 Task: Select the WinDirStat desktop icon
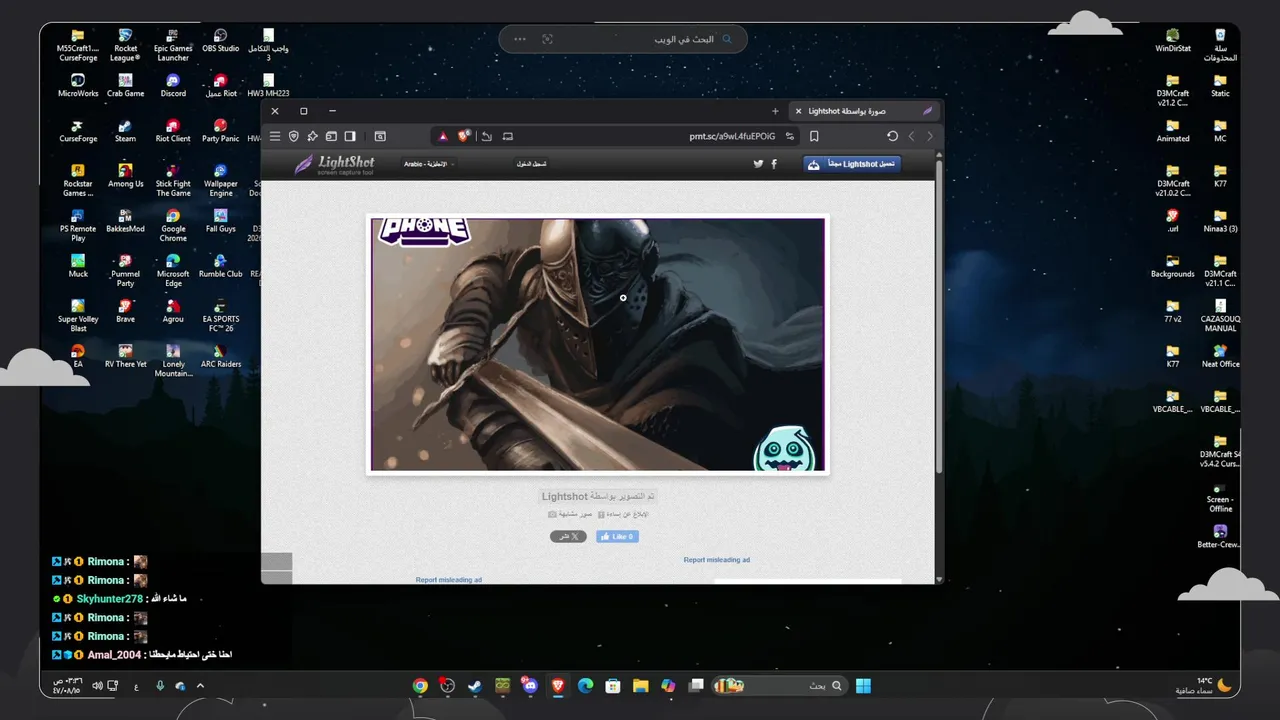point(1173,41)
